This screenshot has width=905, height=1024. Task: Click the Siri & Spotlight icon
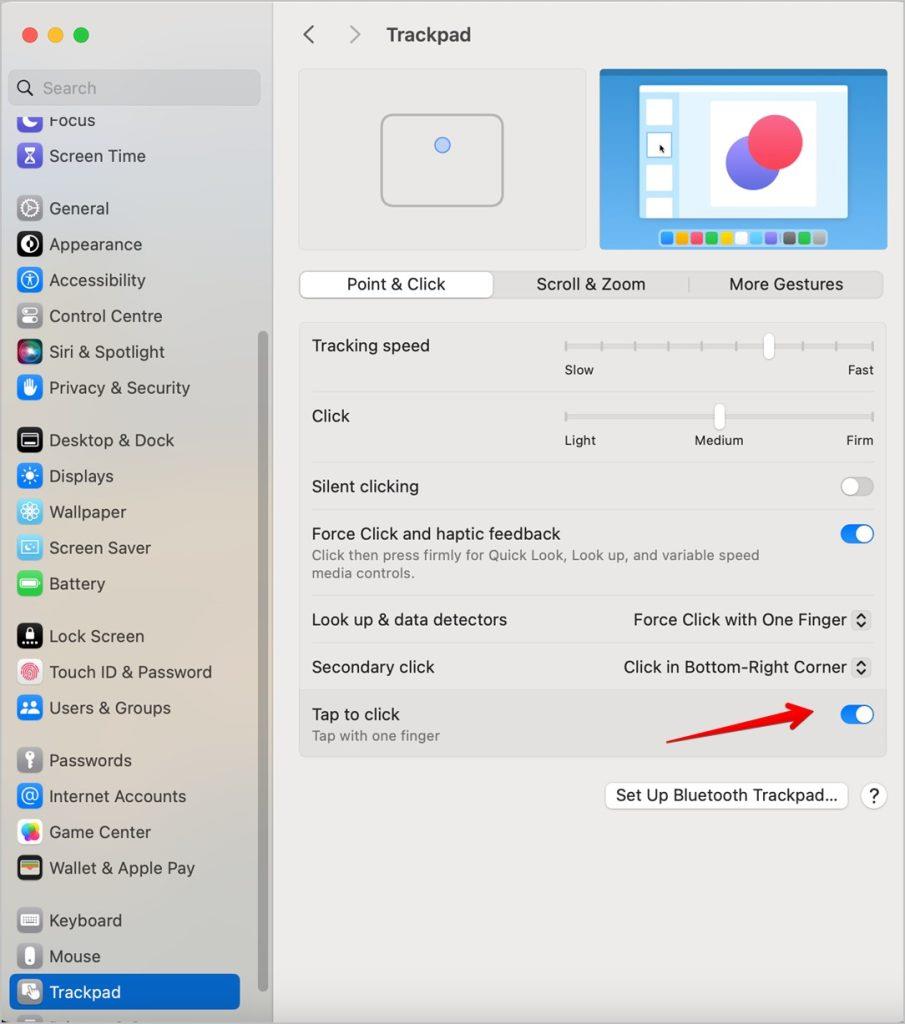[29, 352]
